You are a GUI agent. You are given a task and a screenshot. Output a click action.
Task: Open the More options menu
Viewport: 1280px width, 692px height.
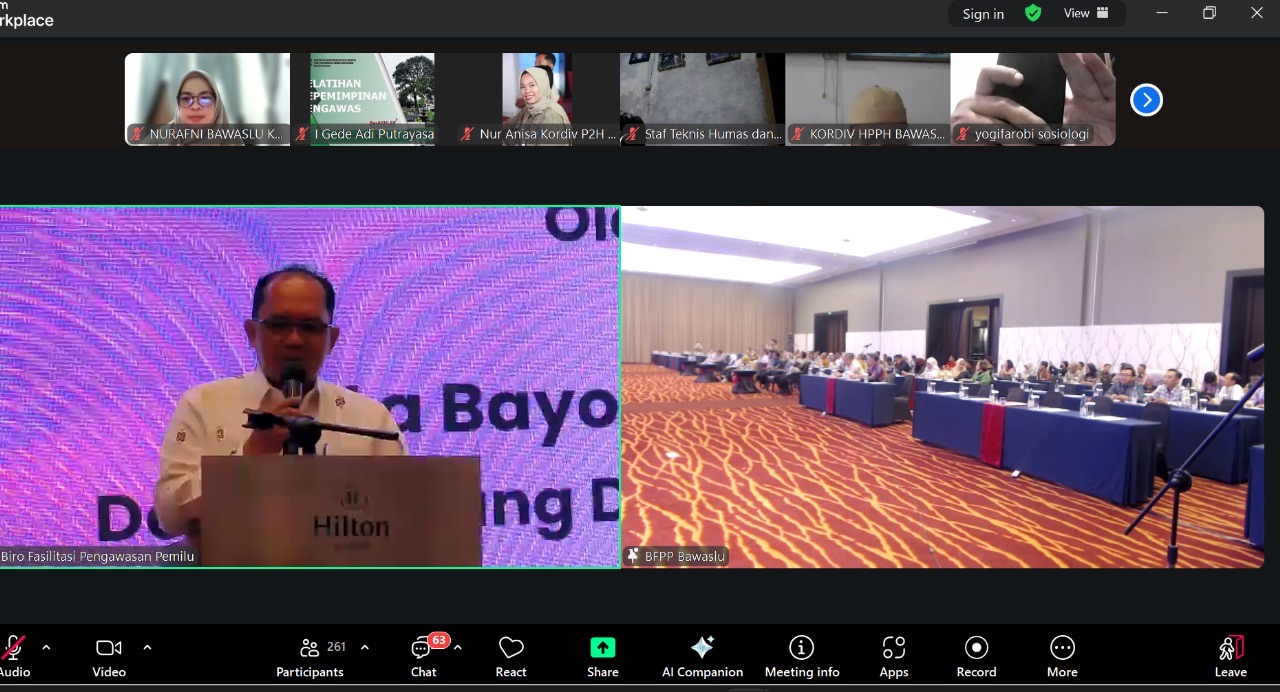tap(1062, 655)
